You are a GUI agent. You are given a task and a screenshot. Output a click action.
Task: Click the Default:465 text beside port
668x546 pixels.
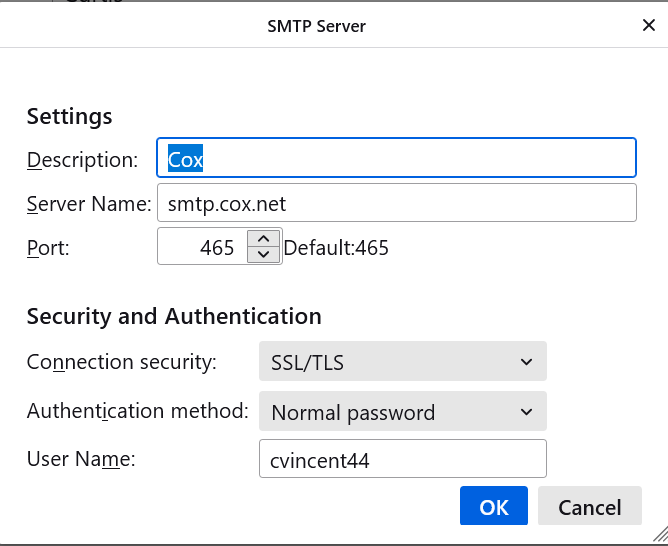(x=336, y=248)
